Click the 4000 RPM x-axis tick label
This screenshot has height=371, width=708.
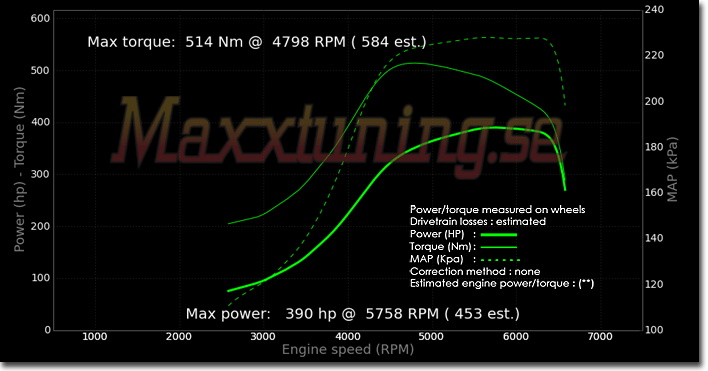click(x=347, y=337)
